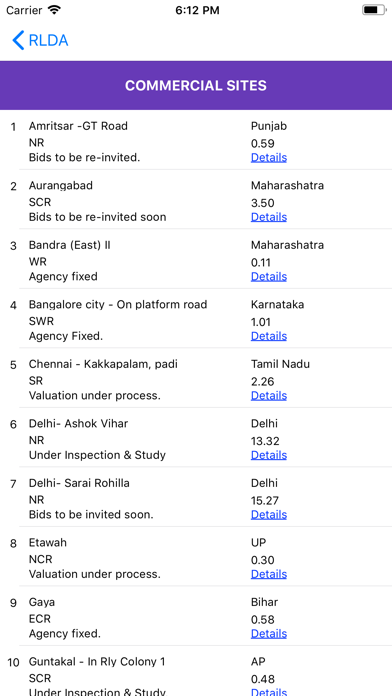View Details for Chennai - Kakkapalam, padi
This screenshot has height=696, width=392.
click(269, 395)
